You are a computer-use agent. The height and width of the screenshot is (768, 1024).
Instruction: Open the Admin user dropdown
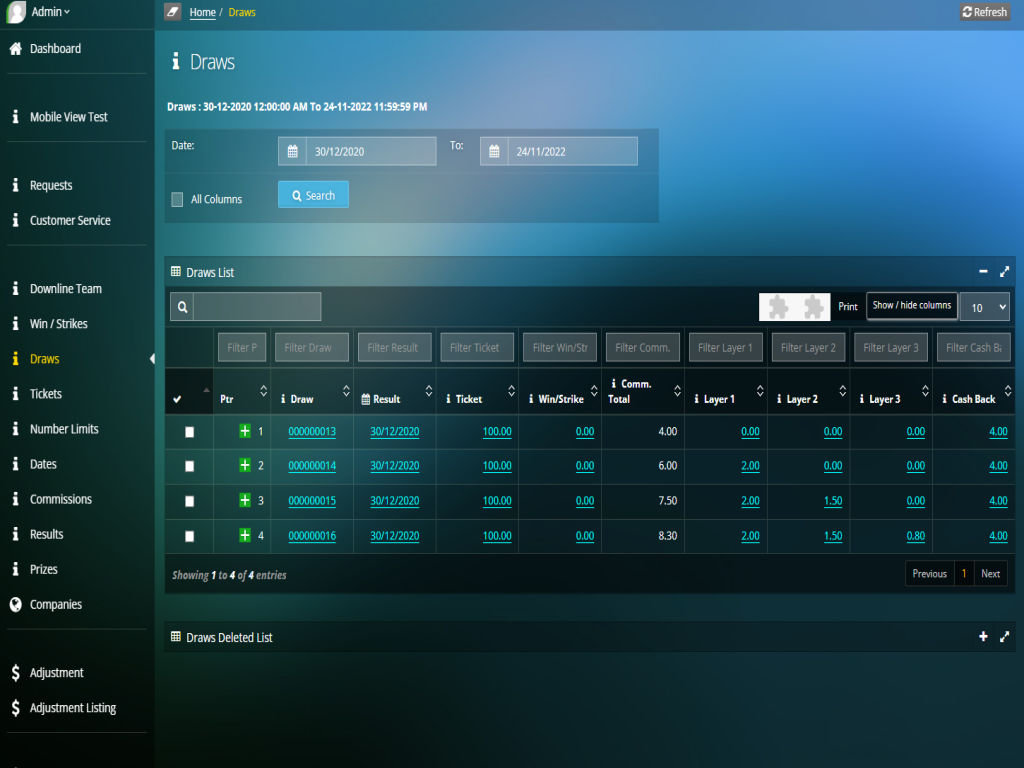point(49,12)
